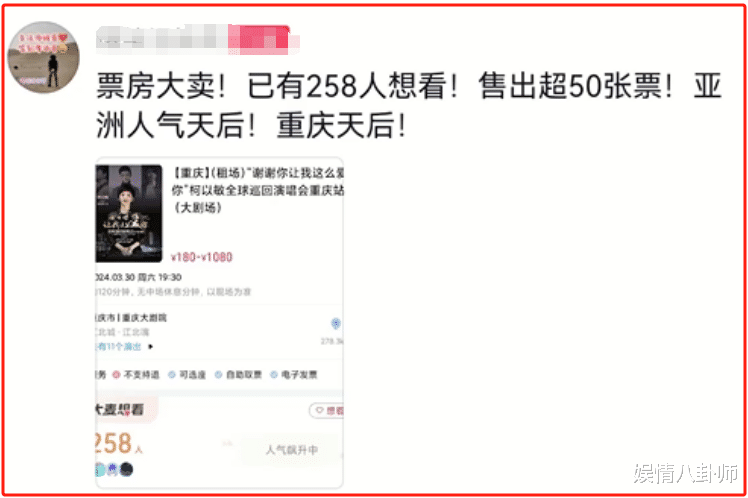Image resolution: width=748 pixels, height=498 pixels.
Task: Open the poster's circular profile avatar
Action: (x=43, y=57)
